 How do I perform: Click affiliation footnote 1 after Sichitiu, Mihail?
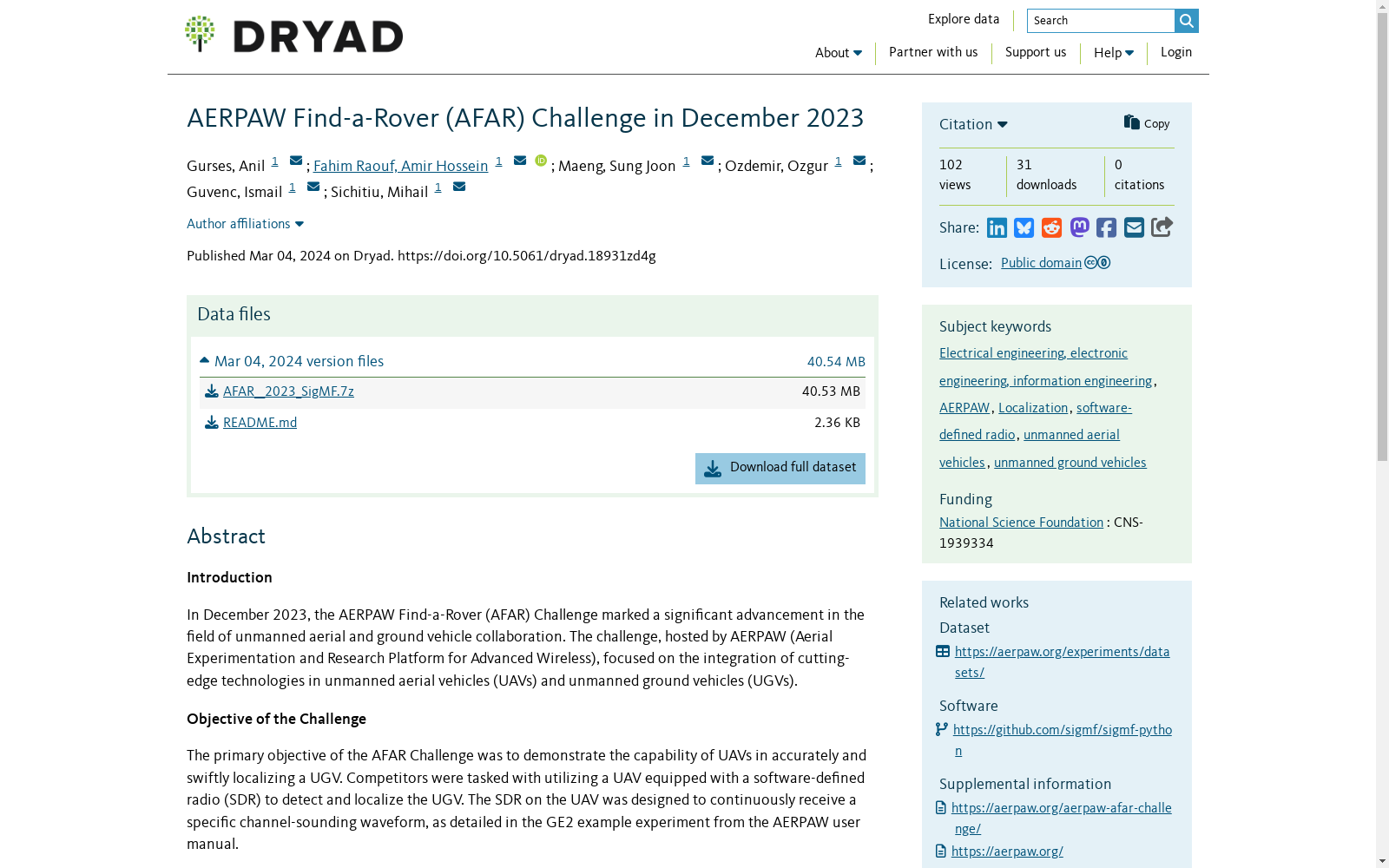[438, 187]
